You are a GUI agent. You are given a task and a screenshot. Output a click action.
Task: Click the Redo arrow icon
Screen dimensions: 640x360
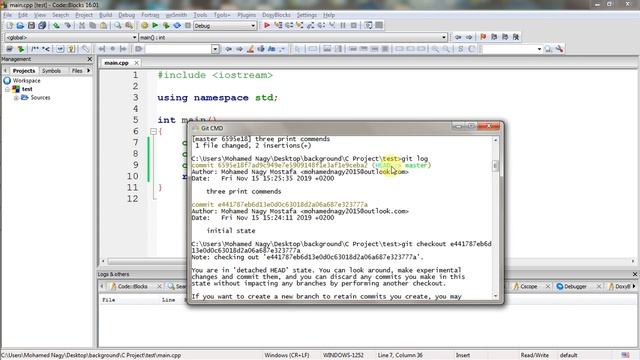[67, 25]
